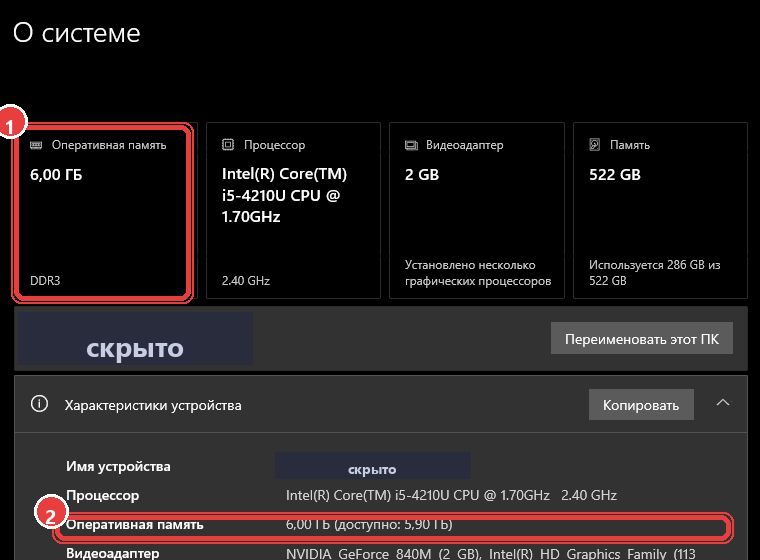Click the NVIDIA GeForce 840M value text

(491, 554)
